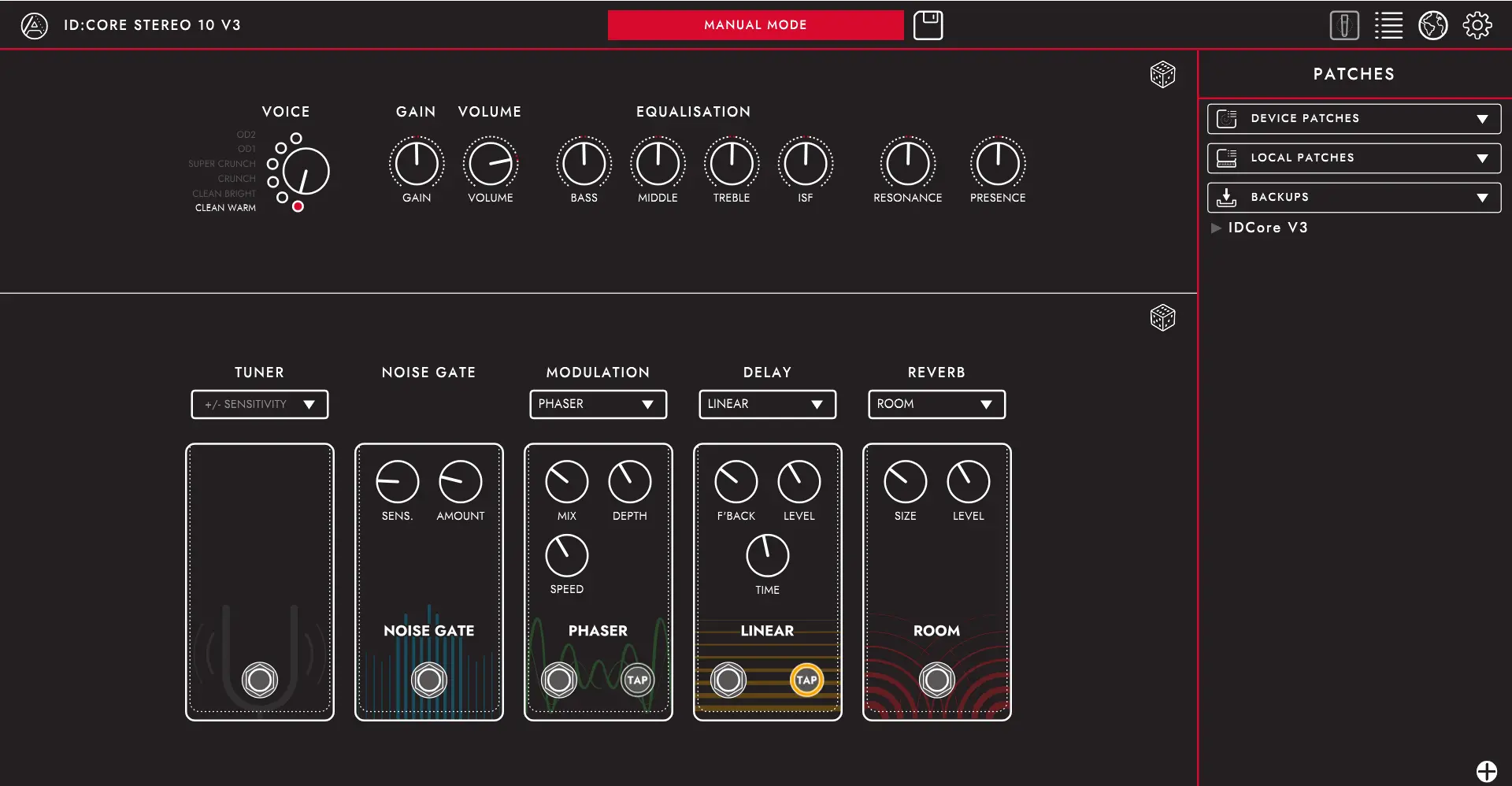
Task: Open the tuner view icon in the header
Action: [x=1344, y=25]
